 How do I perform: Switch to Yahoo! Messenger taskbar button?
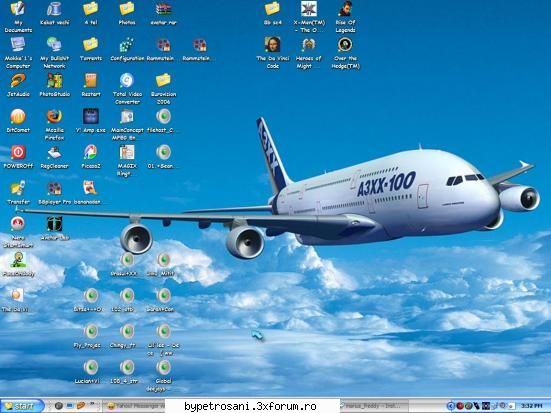(135, 406)
